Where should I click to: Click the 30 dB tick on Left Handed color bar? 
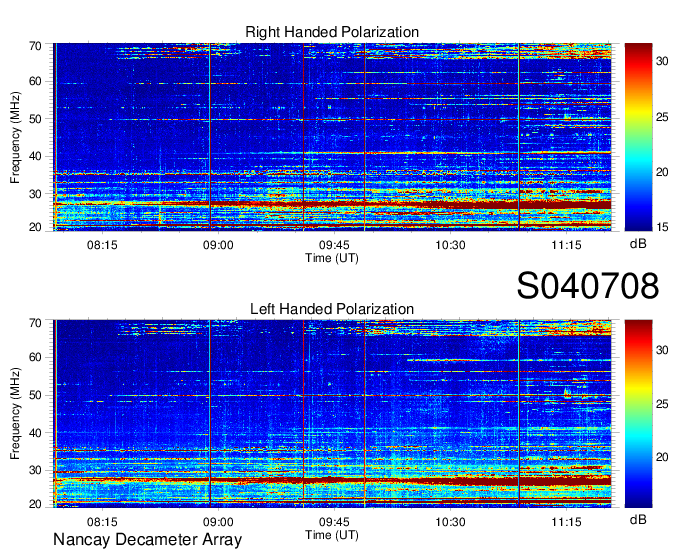(x=662, y=350)
